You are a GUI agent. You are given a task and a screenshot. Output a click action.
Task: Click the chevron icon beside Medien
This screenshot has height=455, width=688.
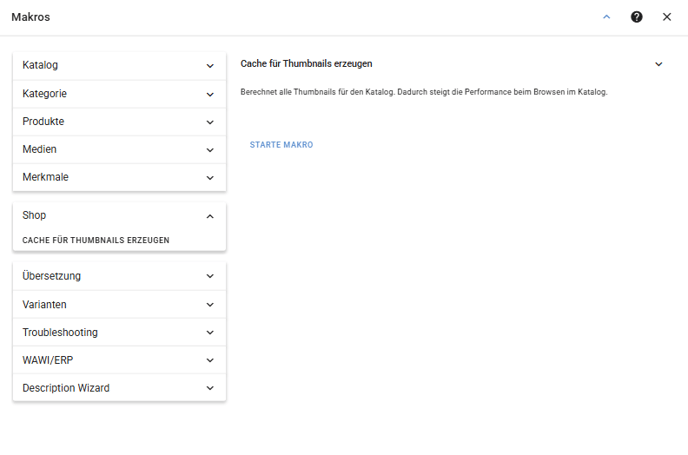[x=210, y=150]
